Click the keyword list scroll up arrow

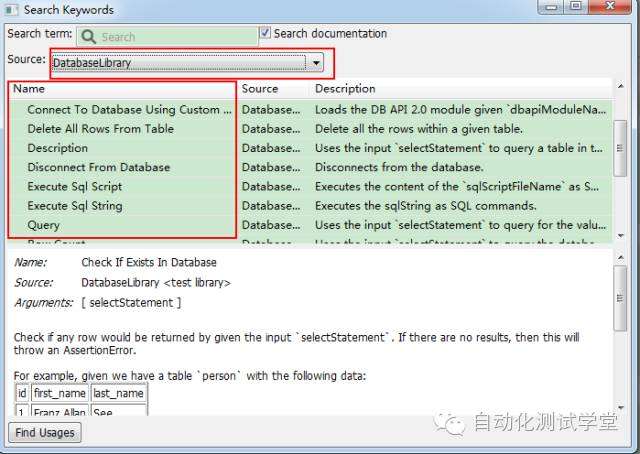point(620,87)
